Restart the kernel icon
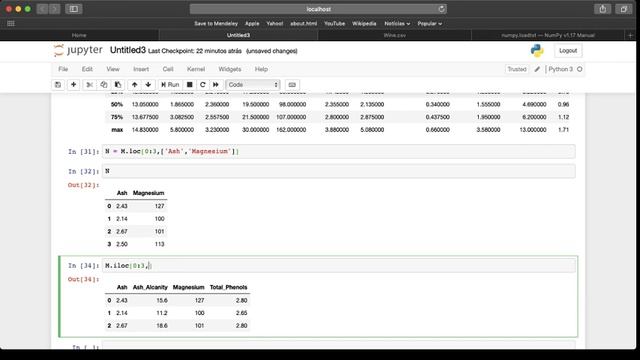Image resolution: width=640 pixels, height=360 pixels. point(202,84)
